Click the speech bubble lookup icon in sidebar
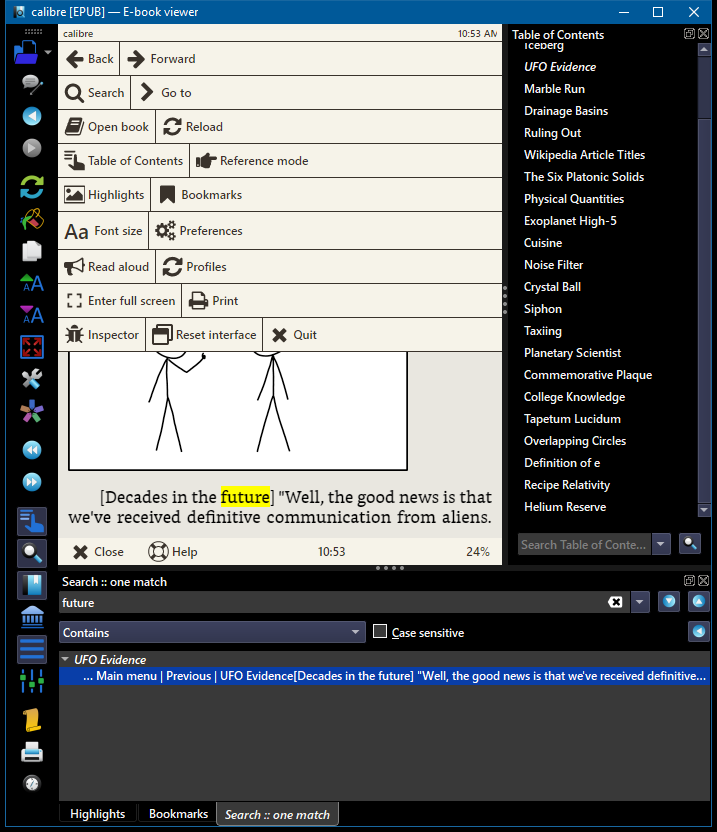Image resolution: width=717 pixels, height=832 pixels. point(32,84)
